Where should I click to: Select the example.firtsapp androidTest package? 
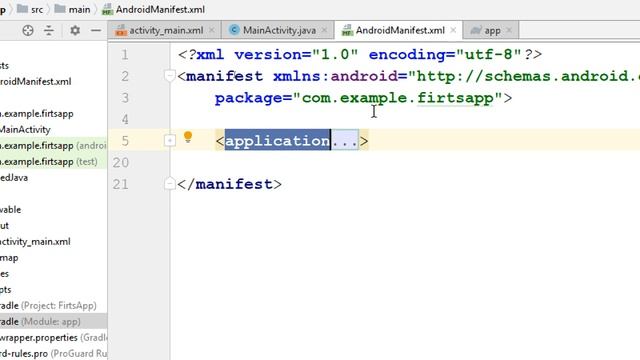click(x=53, y=146)
